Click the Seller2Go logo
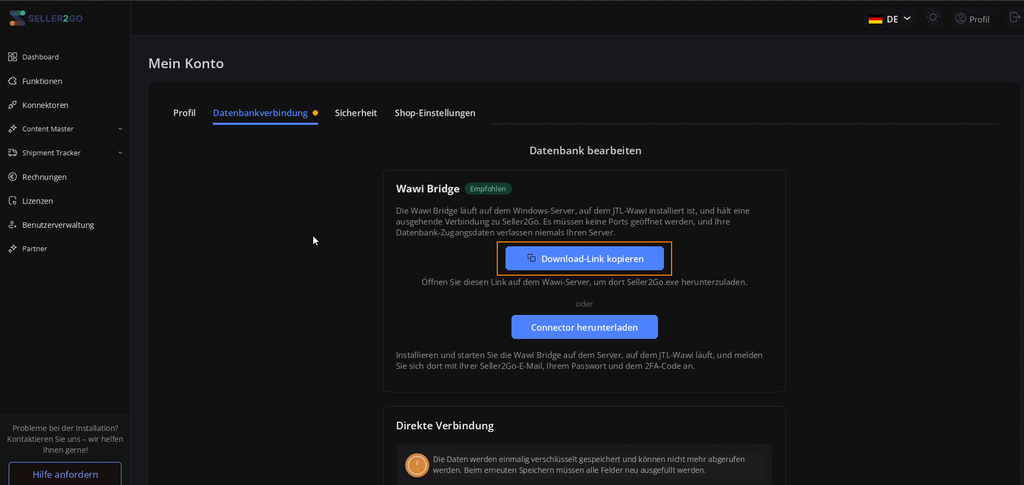The height and width of the screenshot is (485, 1024). 46,18
